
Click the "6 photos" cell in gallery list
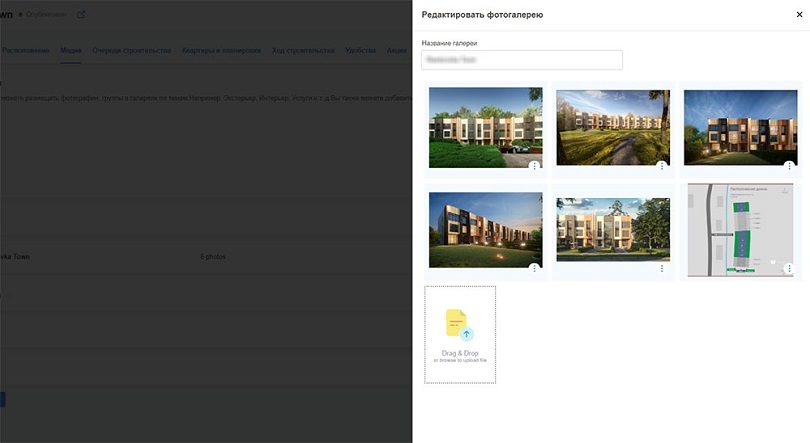coord(213,257)
